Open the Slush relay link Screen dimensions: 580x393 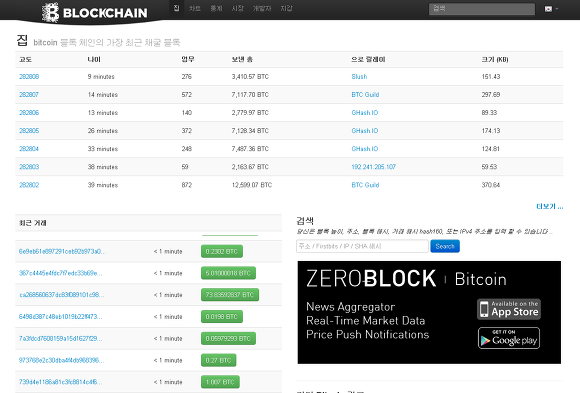pyautogui.click(x=359, y=77)
